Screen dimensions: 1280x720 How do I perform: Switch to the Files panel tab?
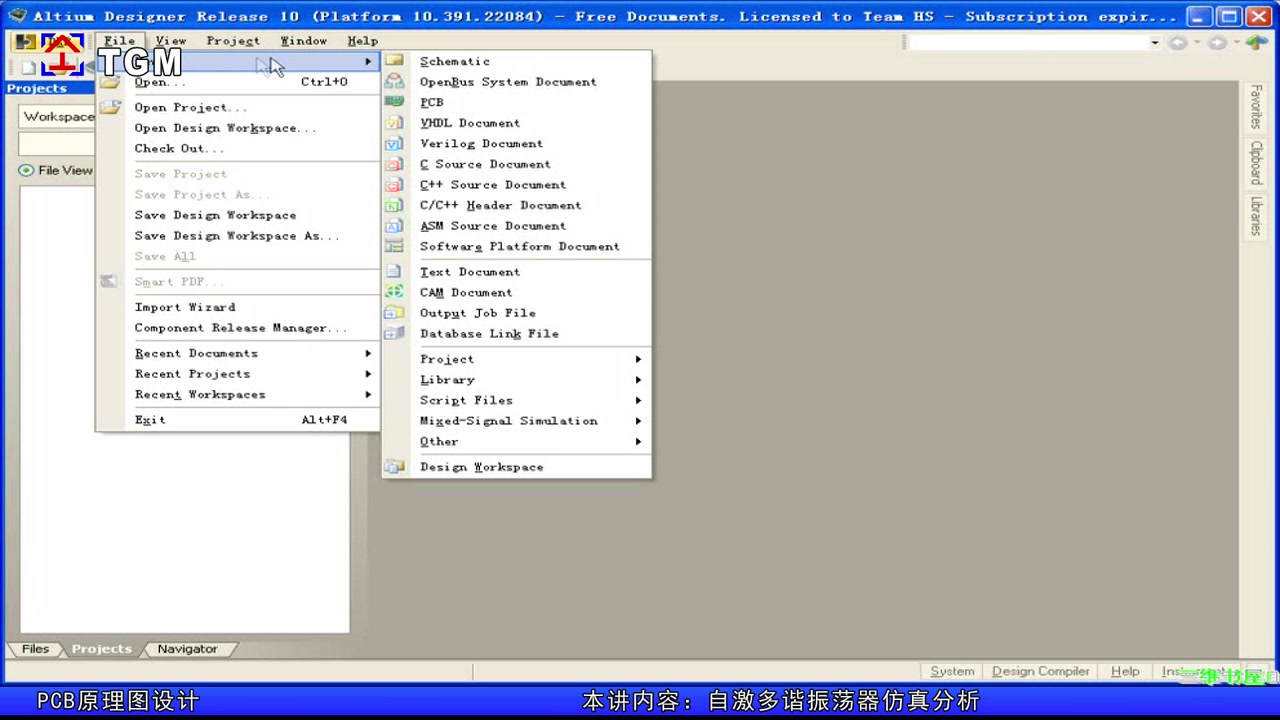(35, 649)
